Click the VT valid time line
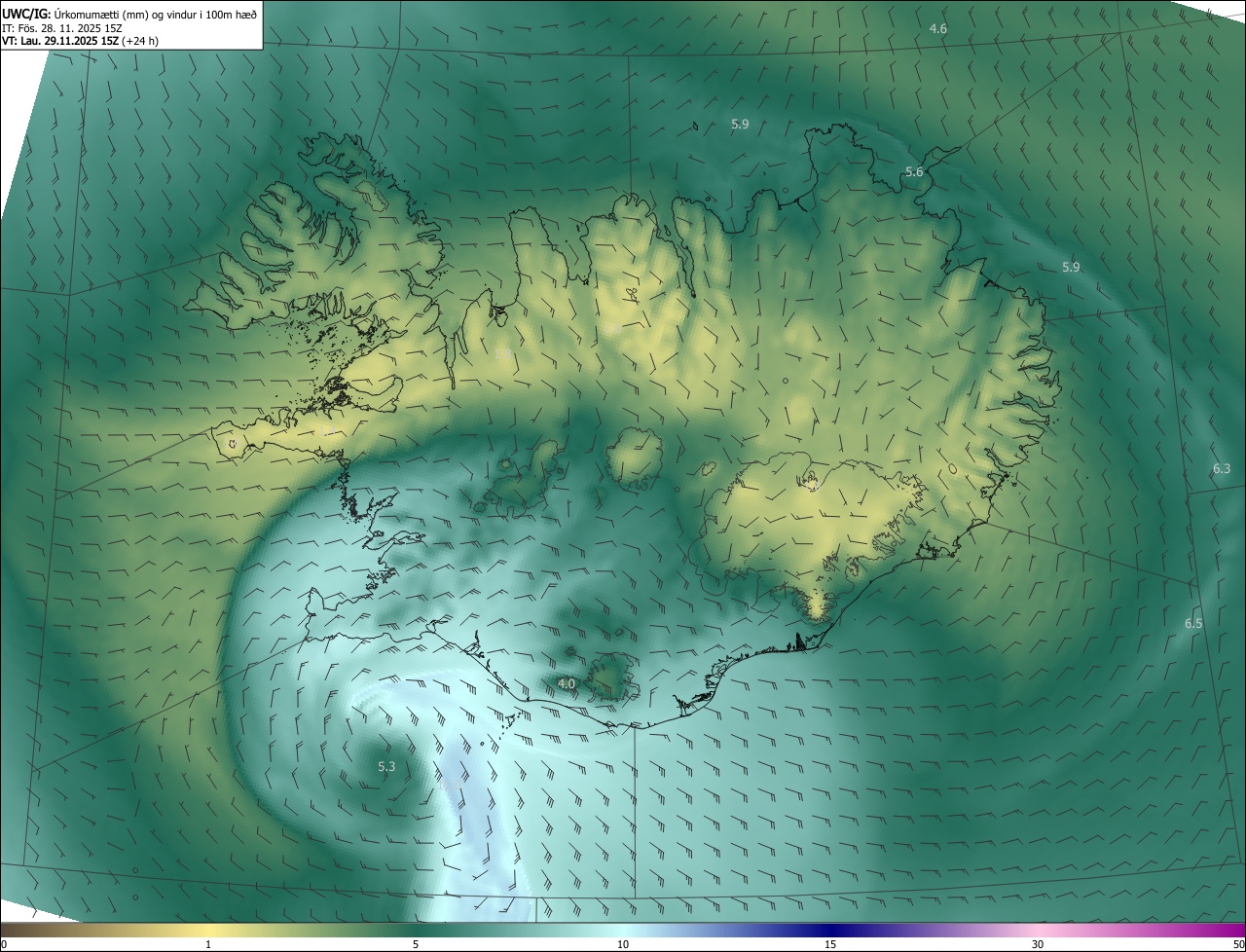Viewport: 1246px width, 952px height. pyautogui.click(x=80, y=41)
